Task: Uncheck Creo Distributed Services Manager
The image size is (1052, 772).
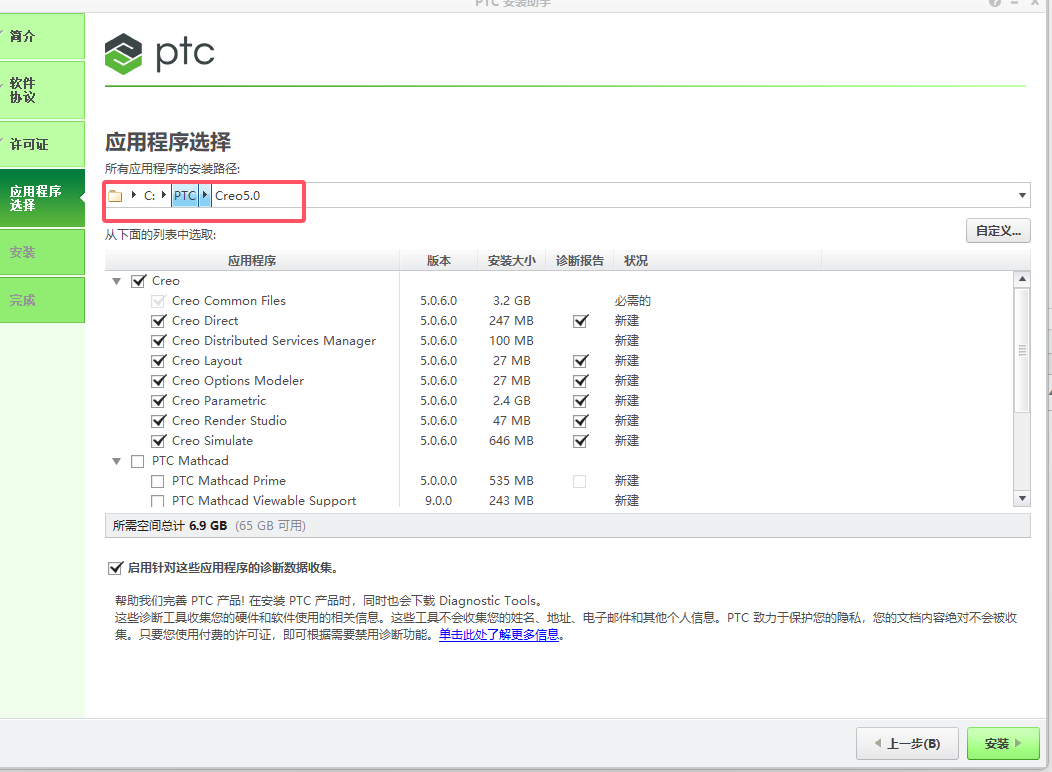Action: [158, 341]
